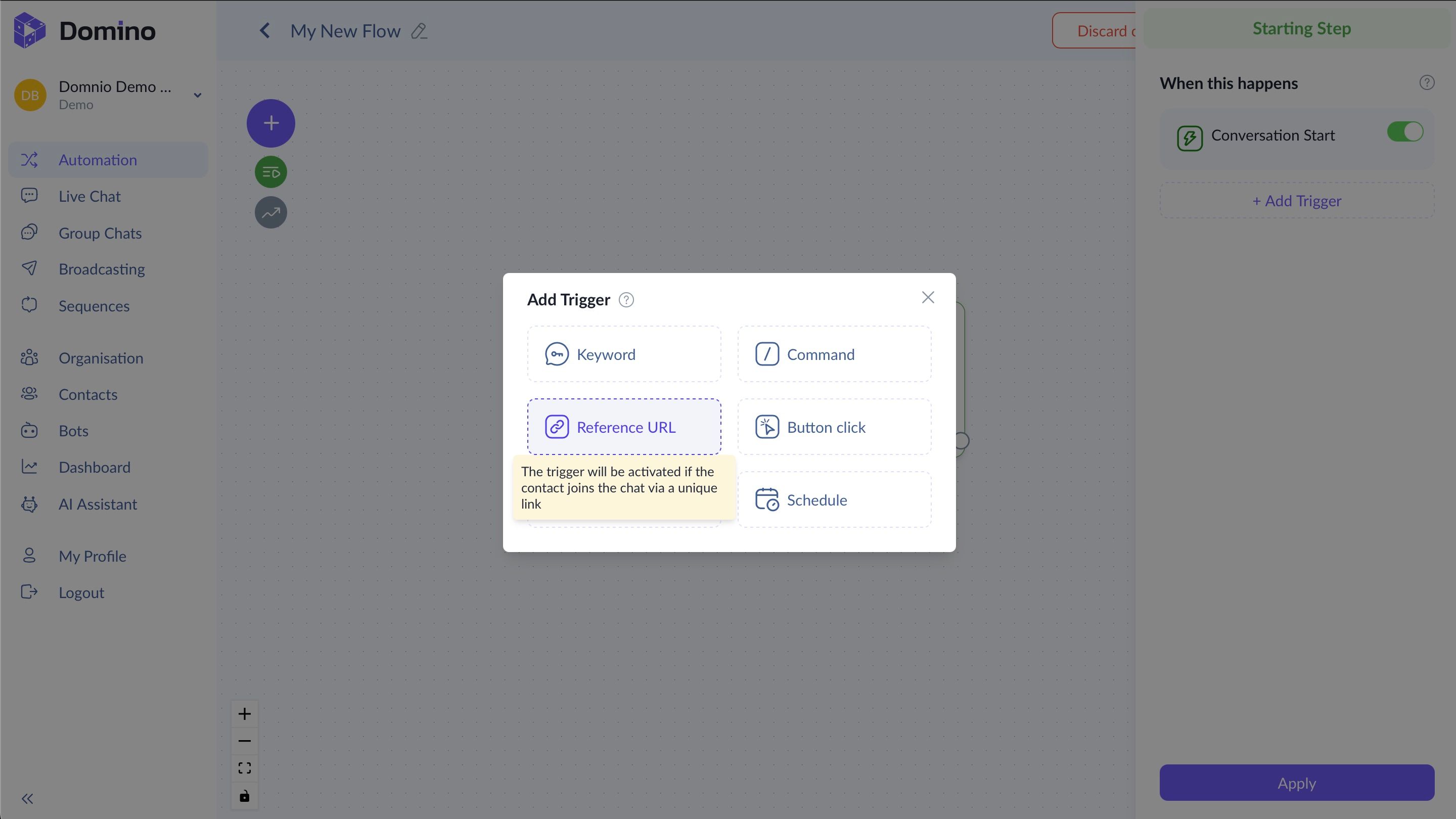Click the Apply button
This screenshot has width=1456, height=819.
tap(1296, 783)
